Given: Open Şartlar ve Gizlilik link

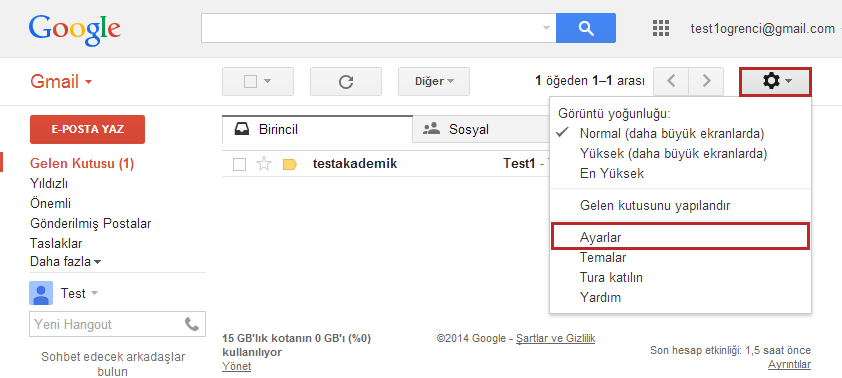Looking at the screenshot, I should pyautogui.click(x=555, y=338).
